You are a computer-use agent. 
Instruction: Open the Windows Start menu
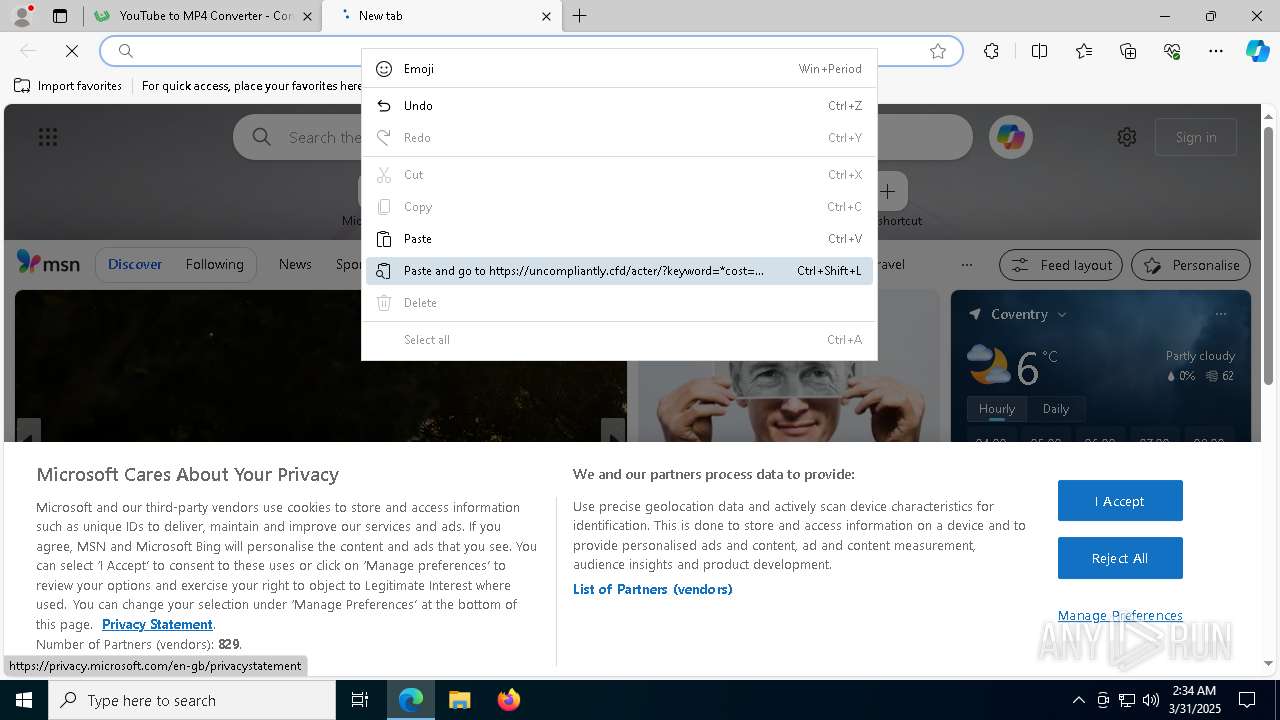tap(24, 700)
